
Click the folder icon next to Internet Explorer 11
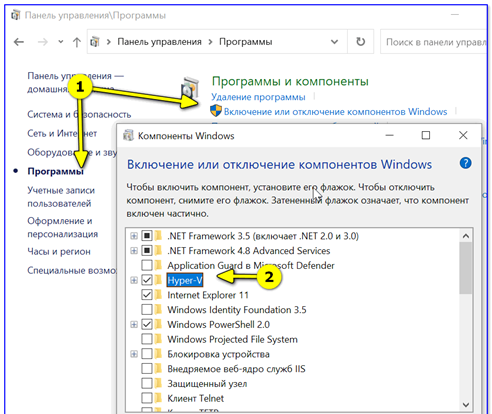tap(159, 295)
